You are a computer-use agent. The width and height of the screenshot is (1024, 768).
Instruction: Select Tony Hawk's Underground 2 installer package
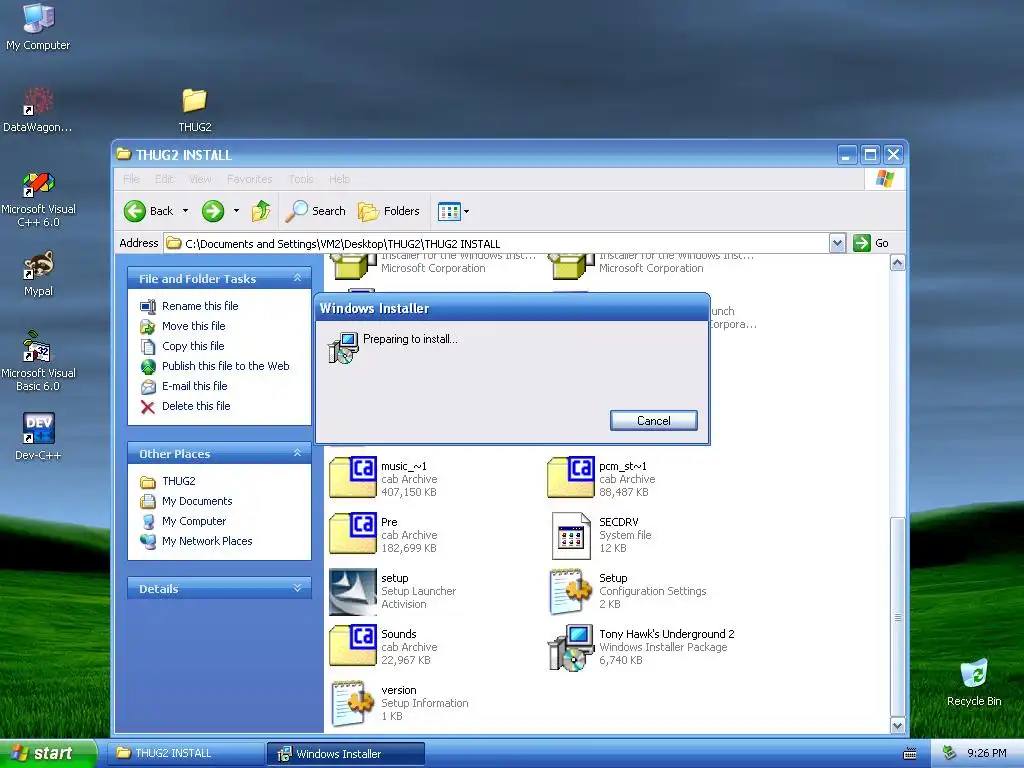640,647
